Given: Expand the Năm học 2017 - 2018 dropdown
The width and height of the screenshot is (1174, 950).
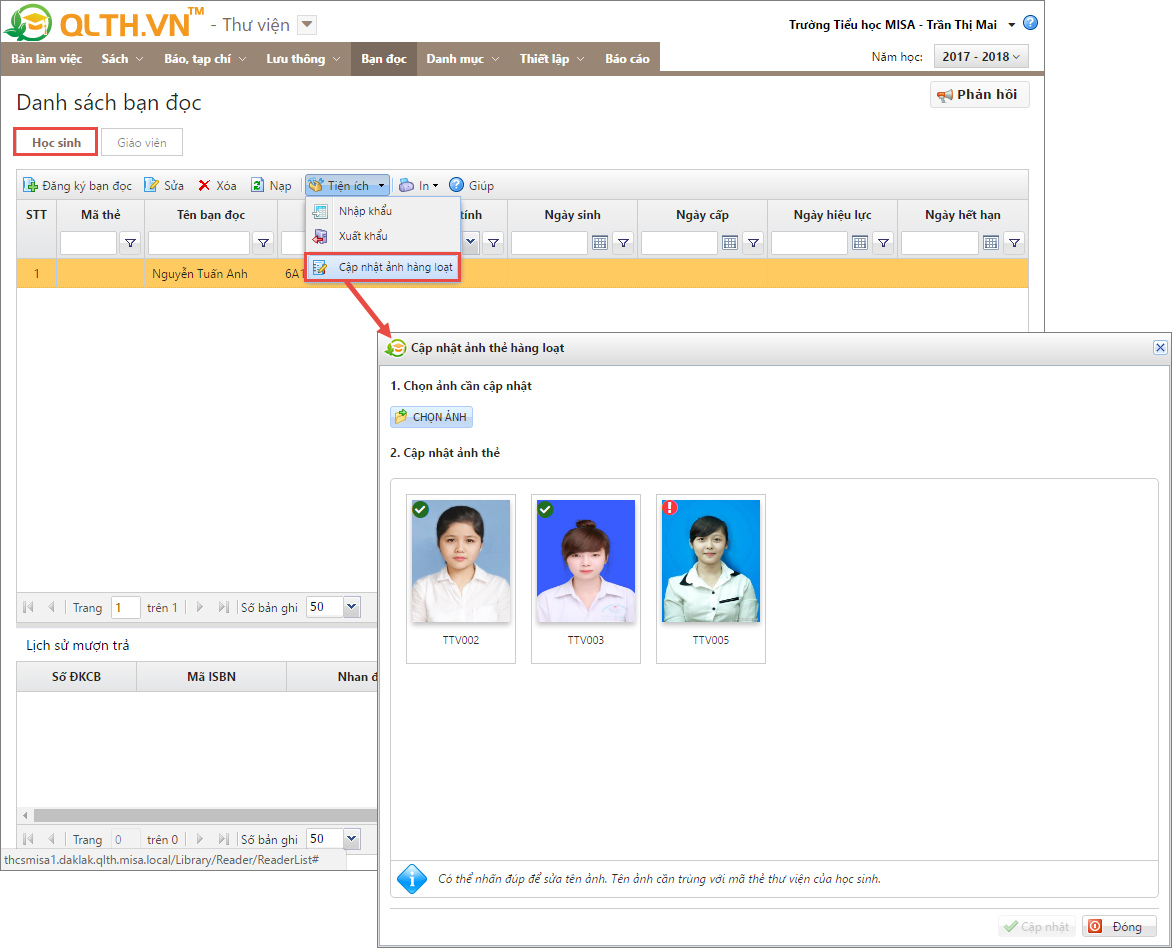Looking at the screenshot, I should click(980, 57).
